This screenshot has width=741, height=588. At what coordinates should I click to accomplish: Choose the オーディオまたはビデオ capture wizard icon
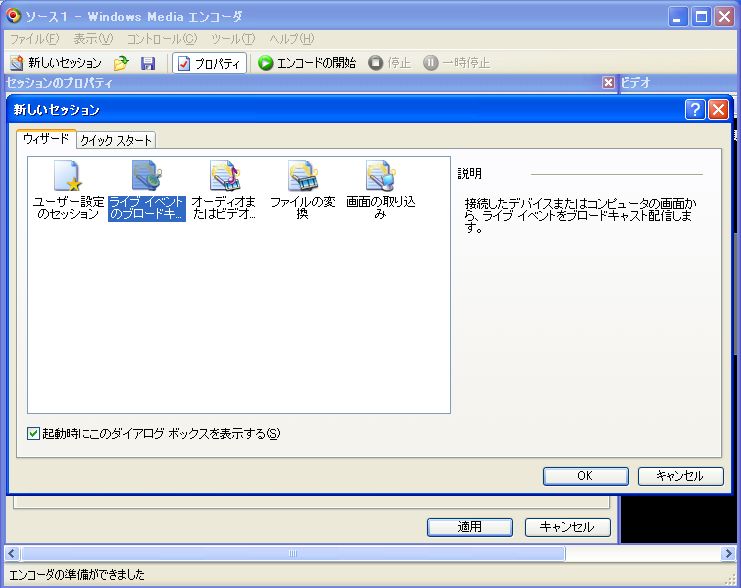pyautogui.click(x=224, y=177)
